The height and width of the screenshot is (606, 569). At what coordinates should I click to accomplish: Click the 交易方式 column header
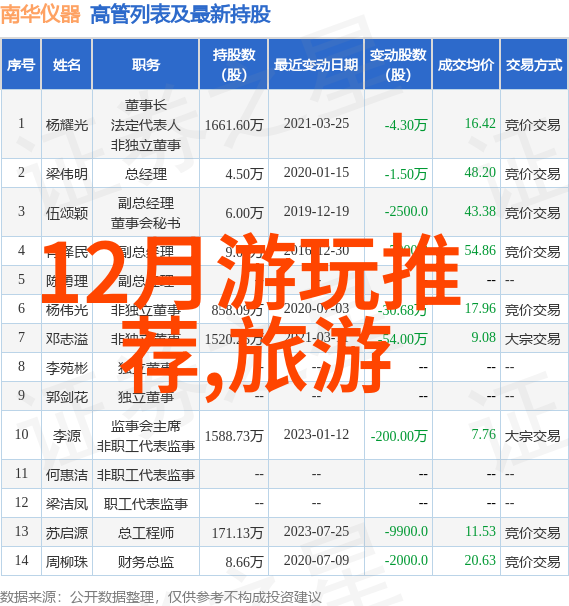tap(534, 65)
